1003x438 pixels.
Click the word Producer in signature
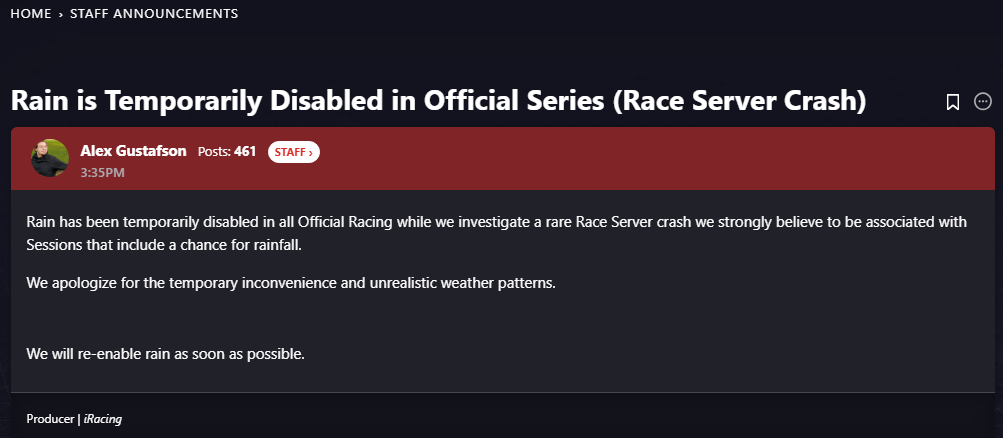50,418
